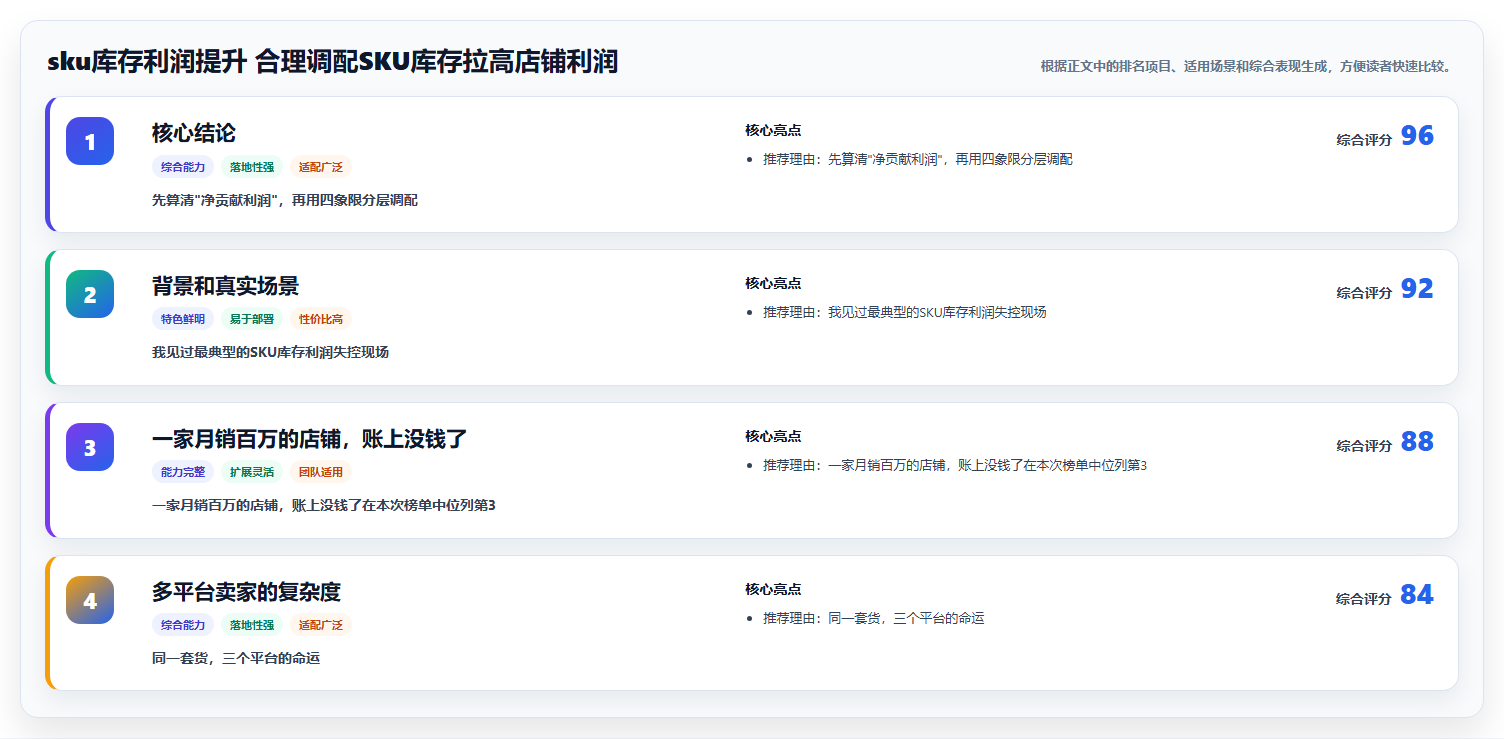Viewport: 1504px width, 739px height.
Task: Select the 适配广泛 tag under 多平台卖家的复杂度
Action: (321, 625)
